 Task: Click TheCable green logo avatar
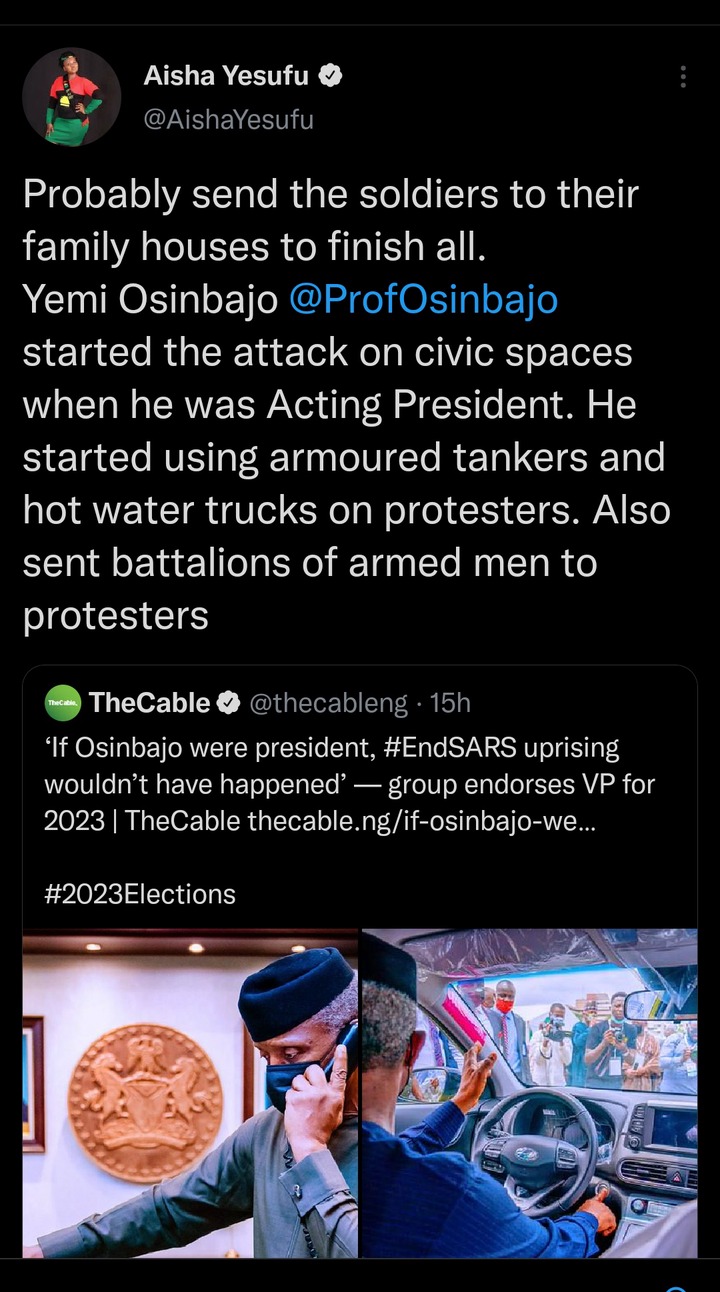(63, 703)
